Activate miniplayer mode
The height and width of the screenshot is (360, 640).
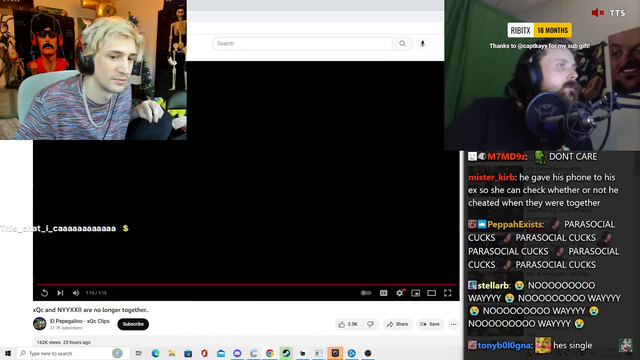pos(416,293)
